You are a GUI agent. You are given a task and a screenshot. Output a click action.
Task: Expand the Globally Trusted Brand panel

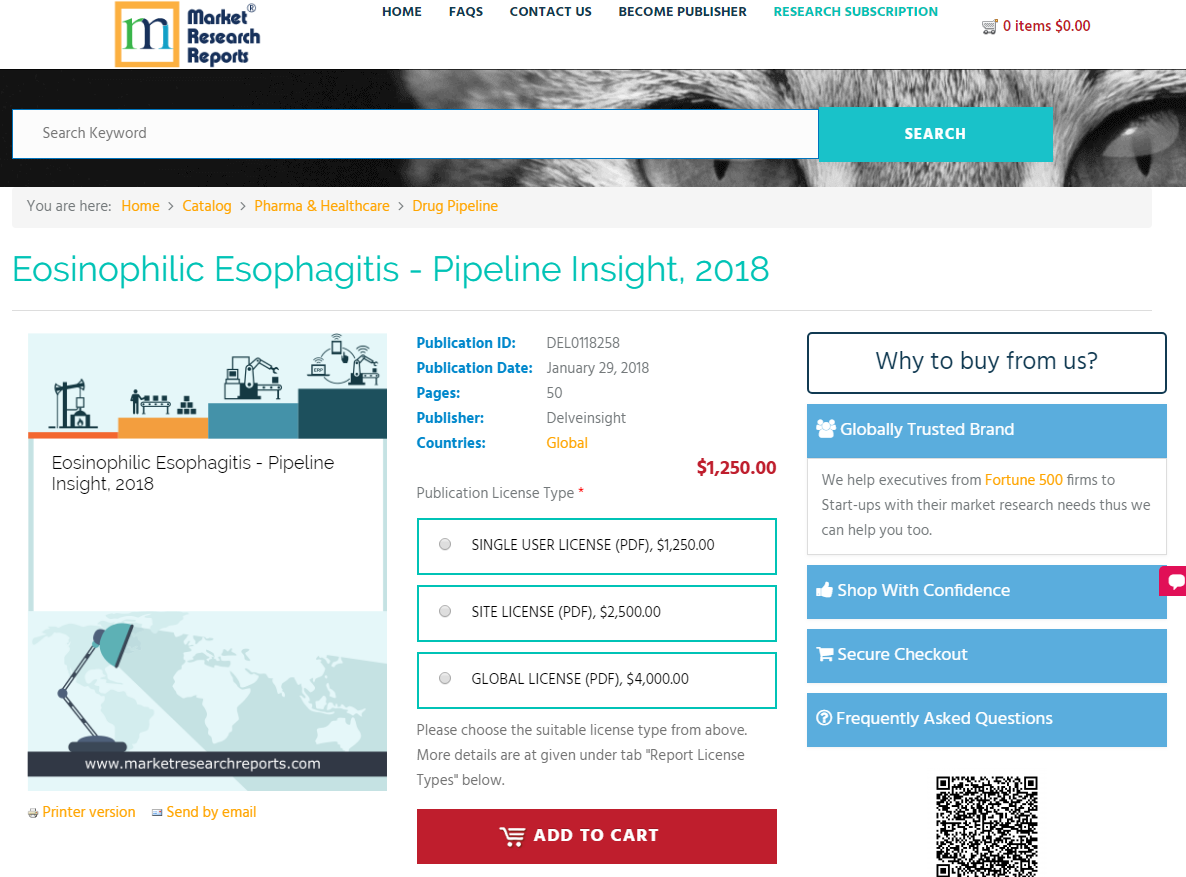click(986, 431)
